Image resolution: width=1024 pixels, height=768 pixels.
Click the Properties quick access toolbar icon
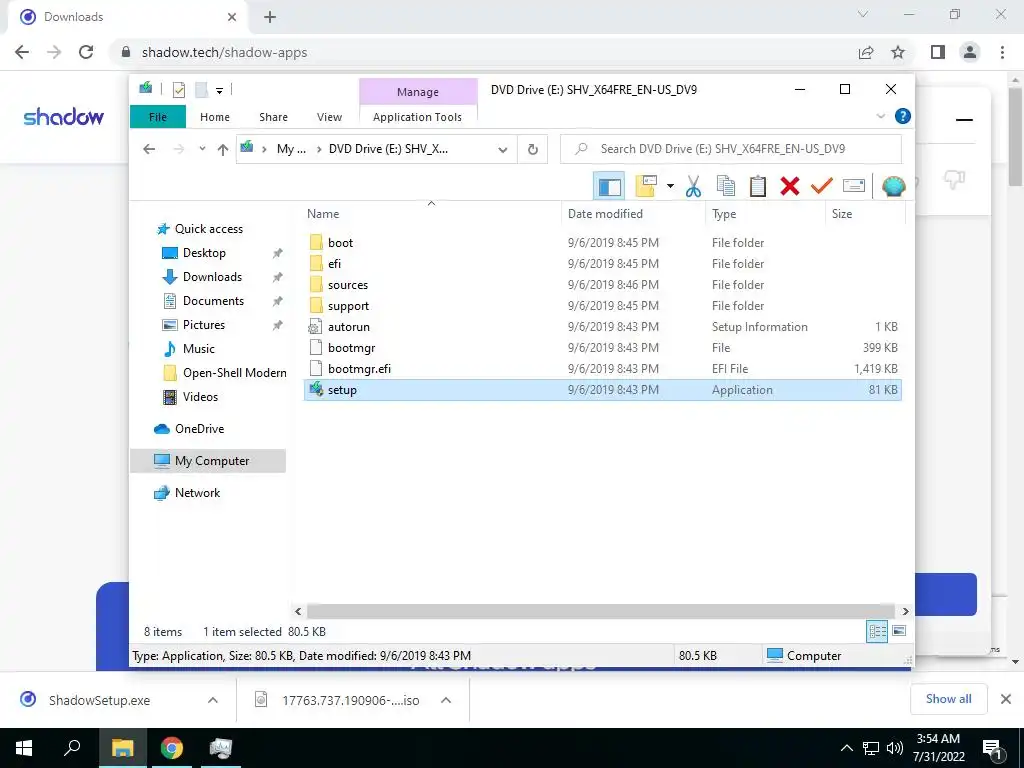pyautogui.click(x=178, y=90)
